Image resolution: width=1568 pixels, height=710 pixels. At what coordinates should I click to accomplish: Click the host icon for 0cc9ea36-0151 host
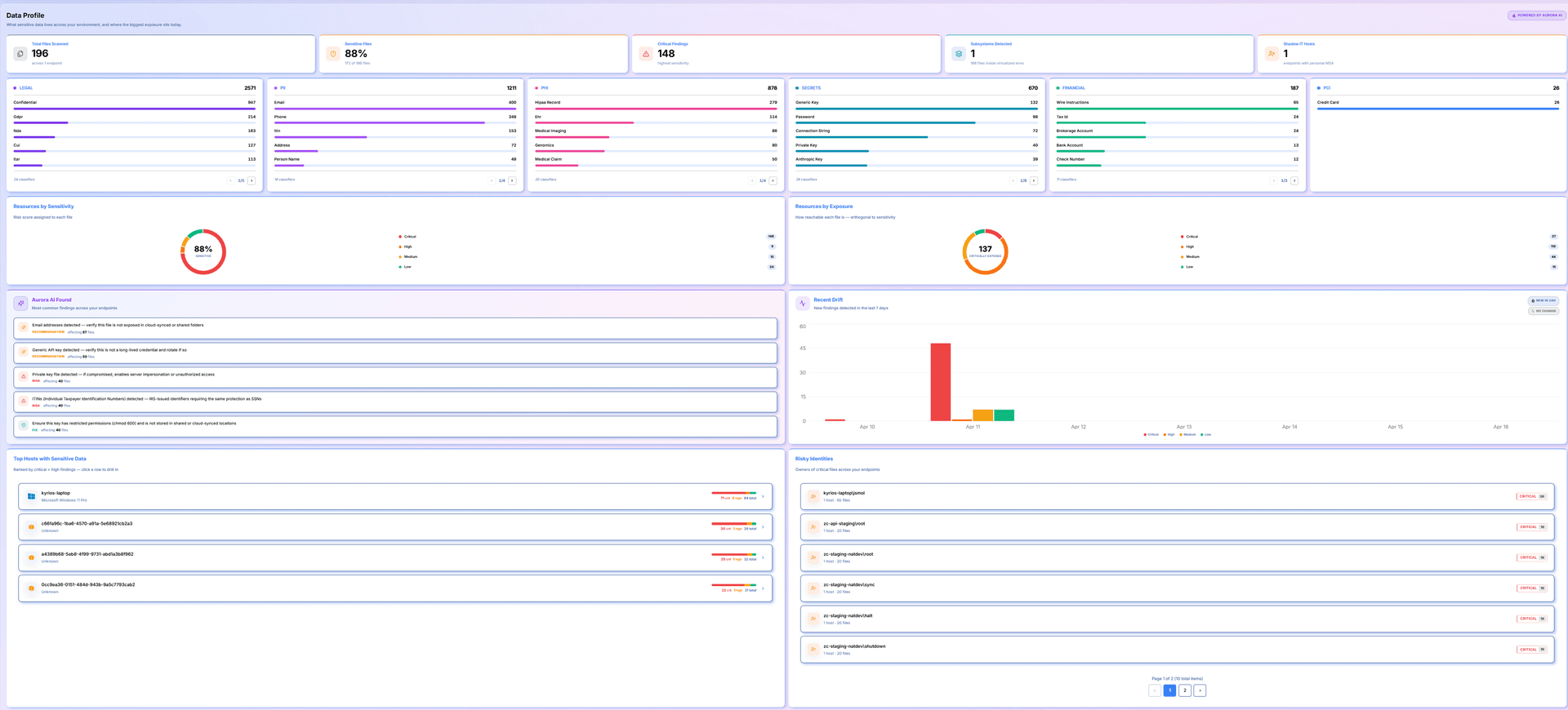pos(31,588)
